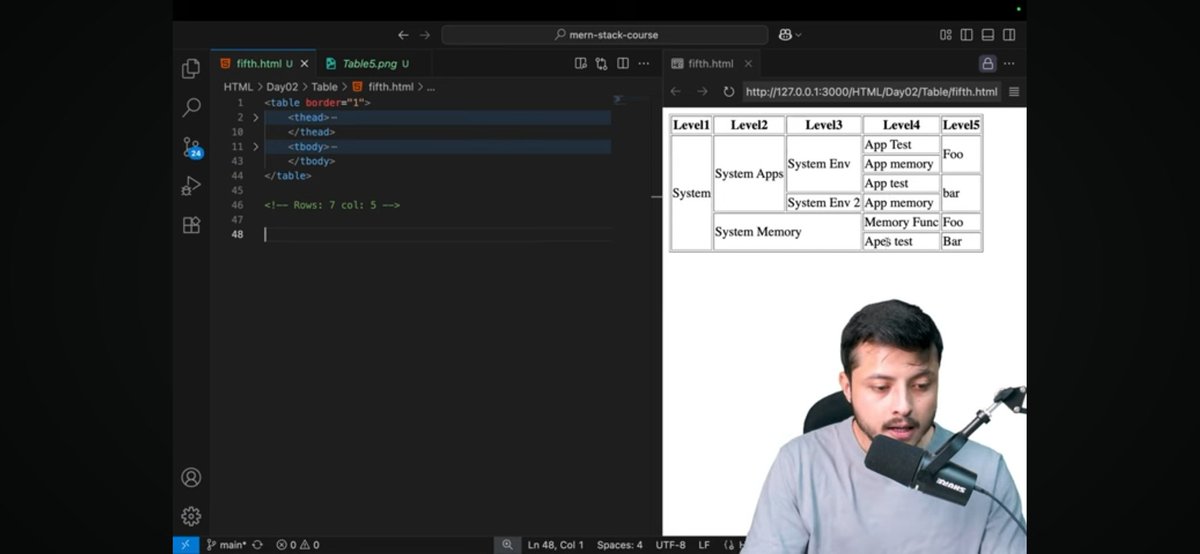Image resolution: width=1200 pixels, height=554 pixels.
Task: Click the zoom magnifier status icon
Action: (x=507, y=545)
